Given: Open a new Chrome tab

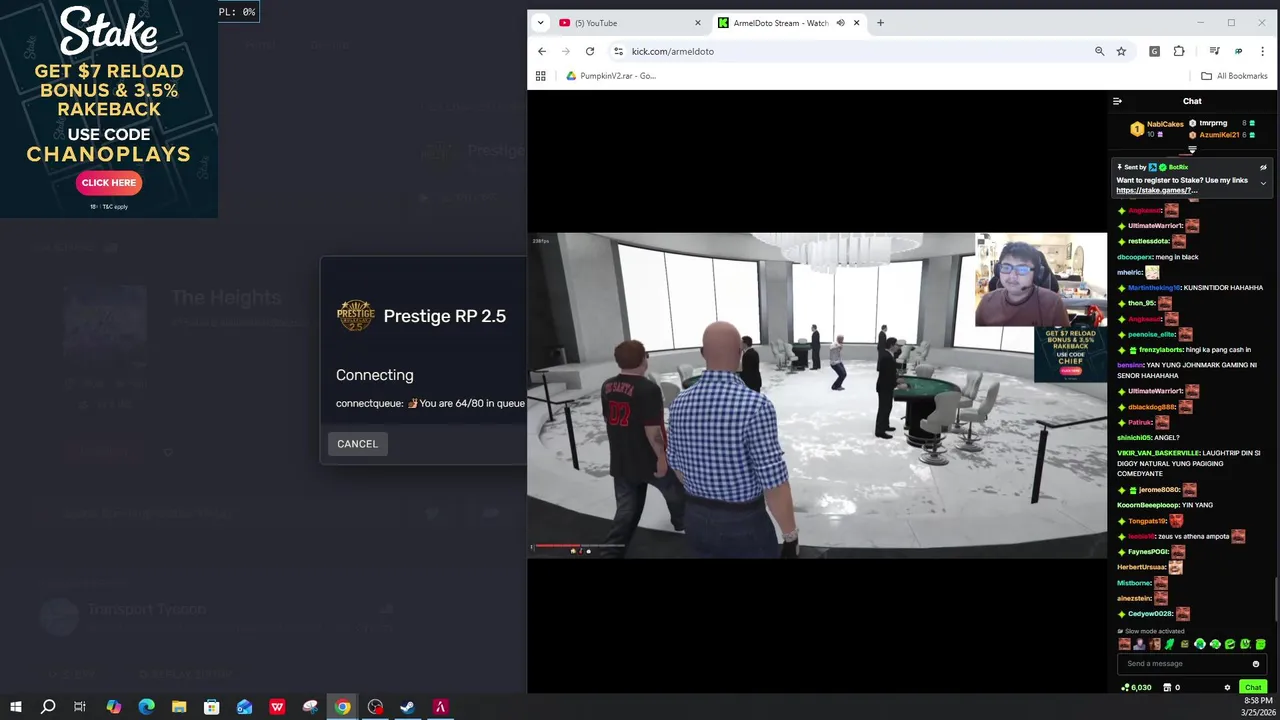Looking at the screenshot, I should tap(880, 23).
